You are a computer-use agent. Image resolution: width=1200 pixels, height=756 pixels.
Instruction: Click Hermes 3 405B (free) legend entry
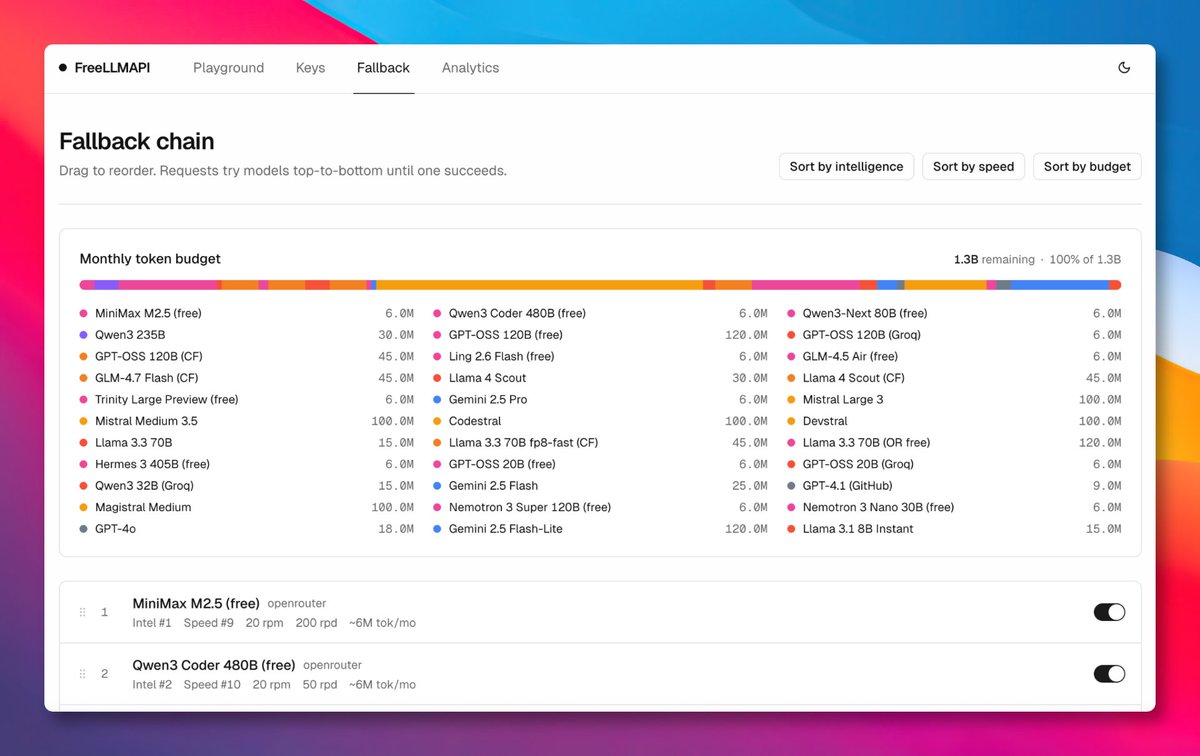pos(153,464)
